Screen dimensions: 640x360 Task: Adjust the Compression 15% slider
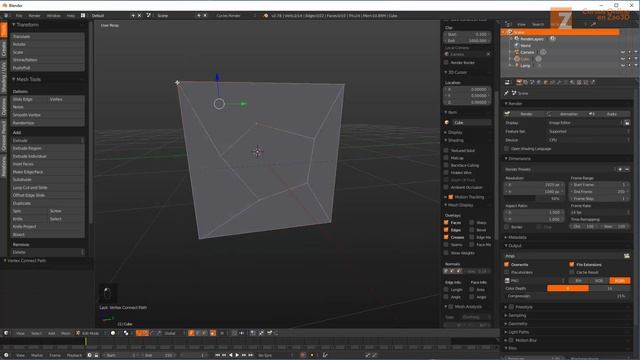568,296
